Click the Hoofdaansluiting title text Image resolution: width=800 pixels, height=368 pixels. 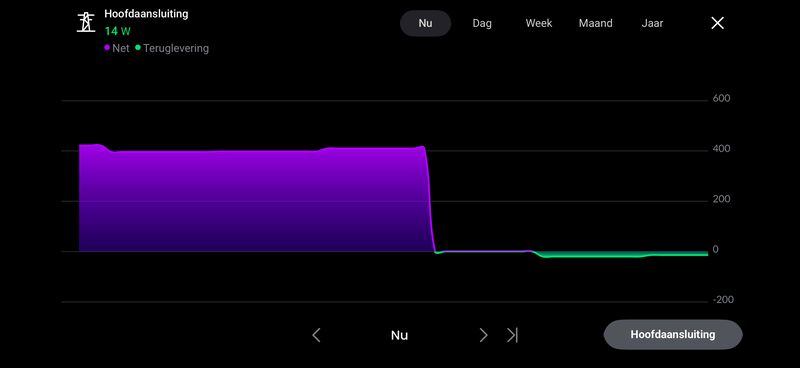[x=146, y=14]
